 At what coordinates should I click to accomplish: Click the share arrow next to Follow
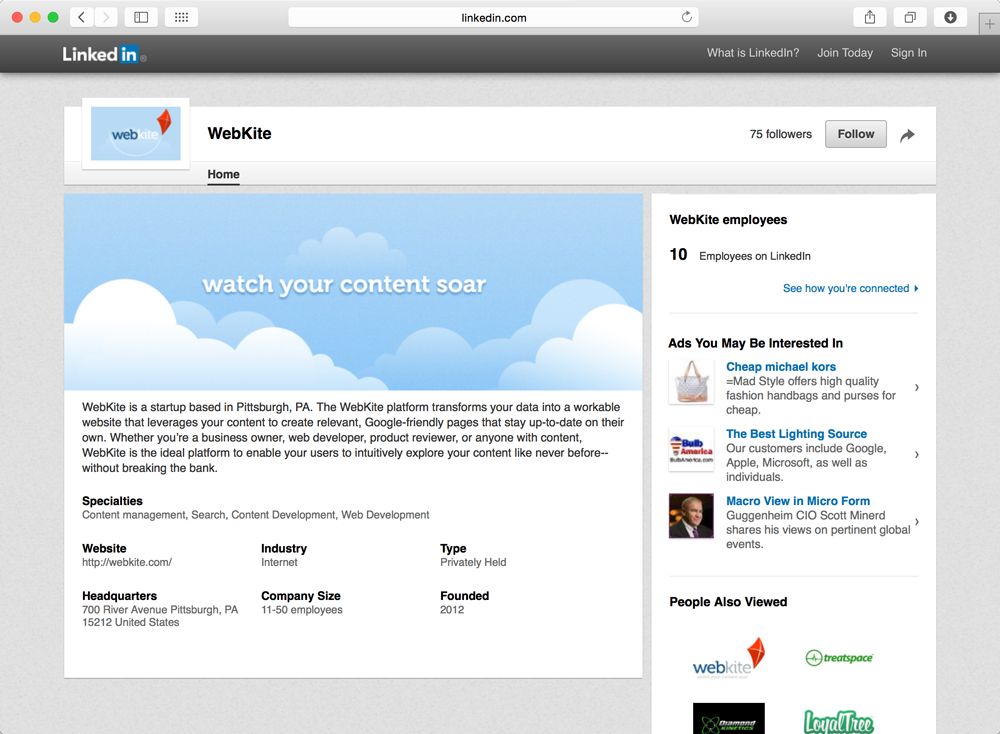pyautogui.click(x=907, y=135)
